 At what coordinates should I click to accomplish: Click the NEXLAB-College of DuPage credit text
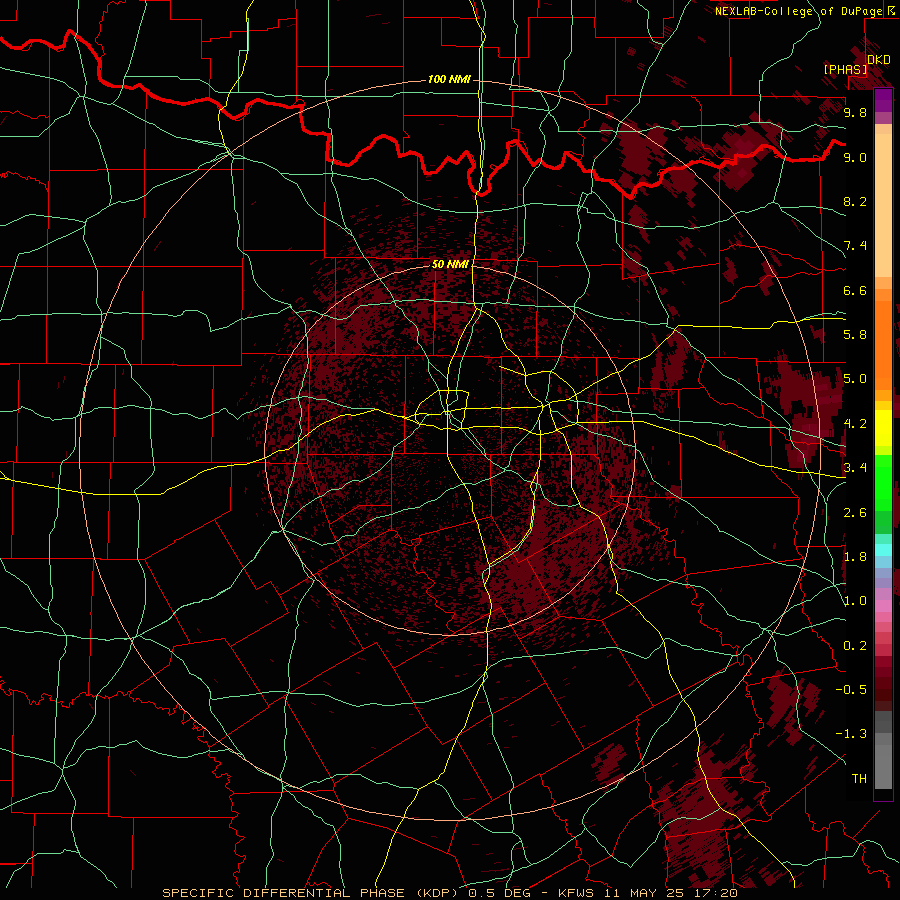tap(798, 11)
